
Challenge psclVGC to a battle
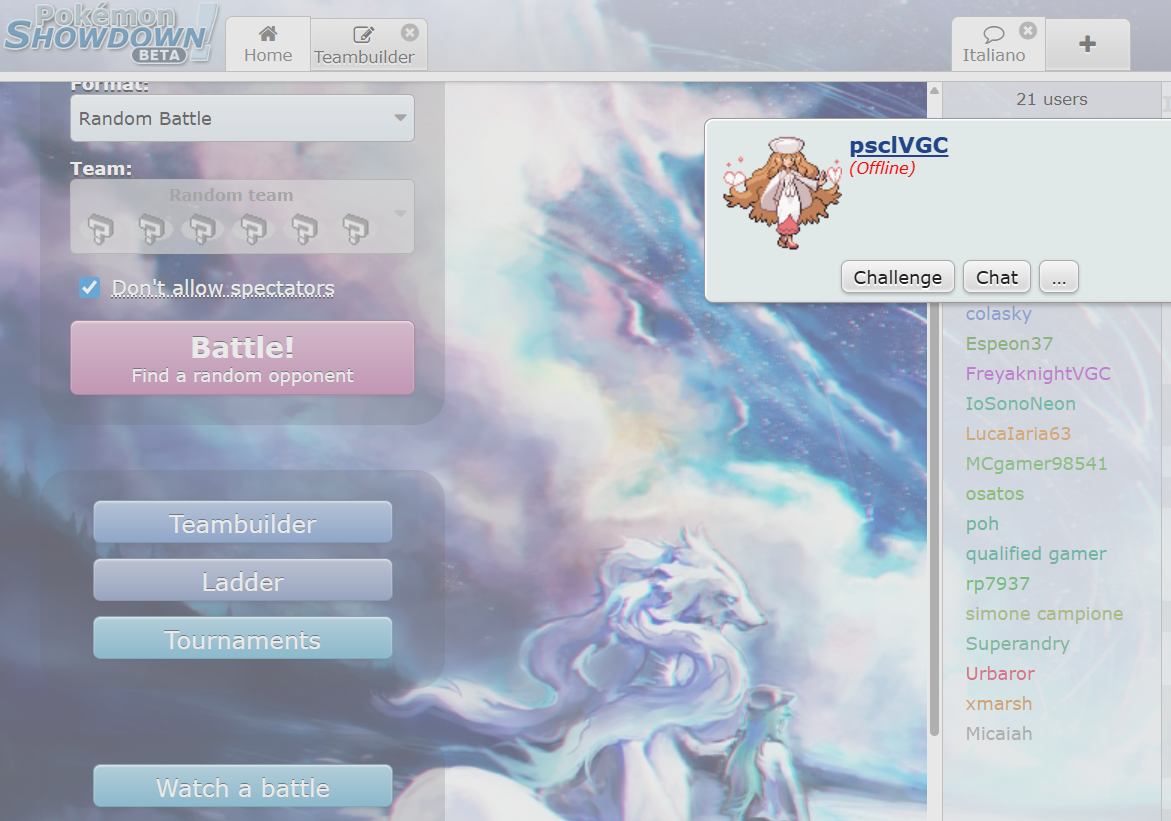point(898,277)
